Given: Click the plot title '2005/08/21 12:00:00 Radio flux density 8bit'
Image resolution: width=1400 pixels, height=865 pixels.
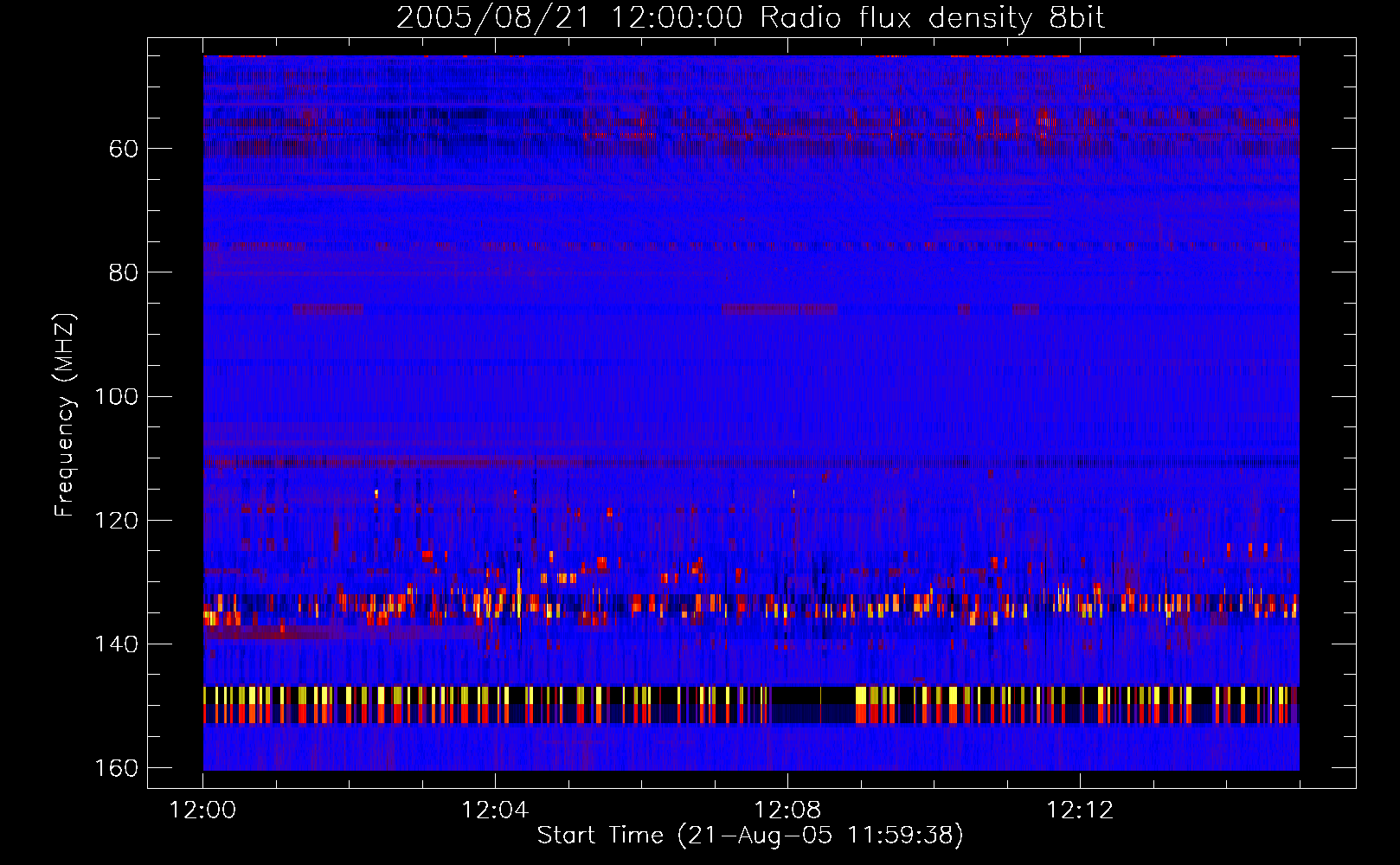Looking at the screenshot, I should pos(750,17).
